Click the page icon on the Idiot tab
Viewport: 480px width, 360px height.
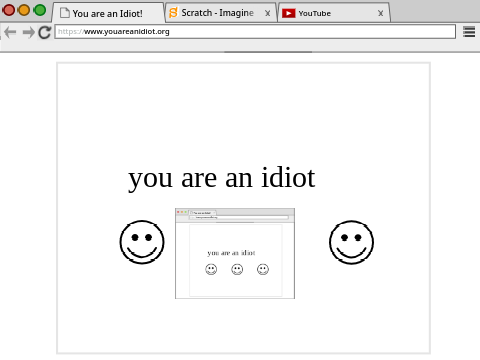coord(65,13)
